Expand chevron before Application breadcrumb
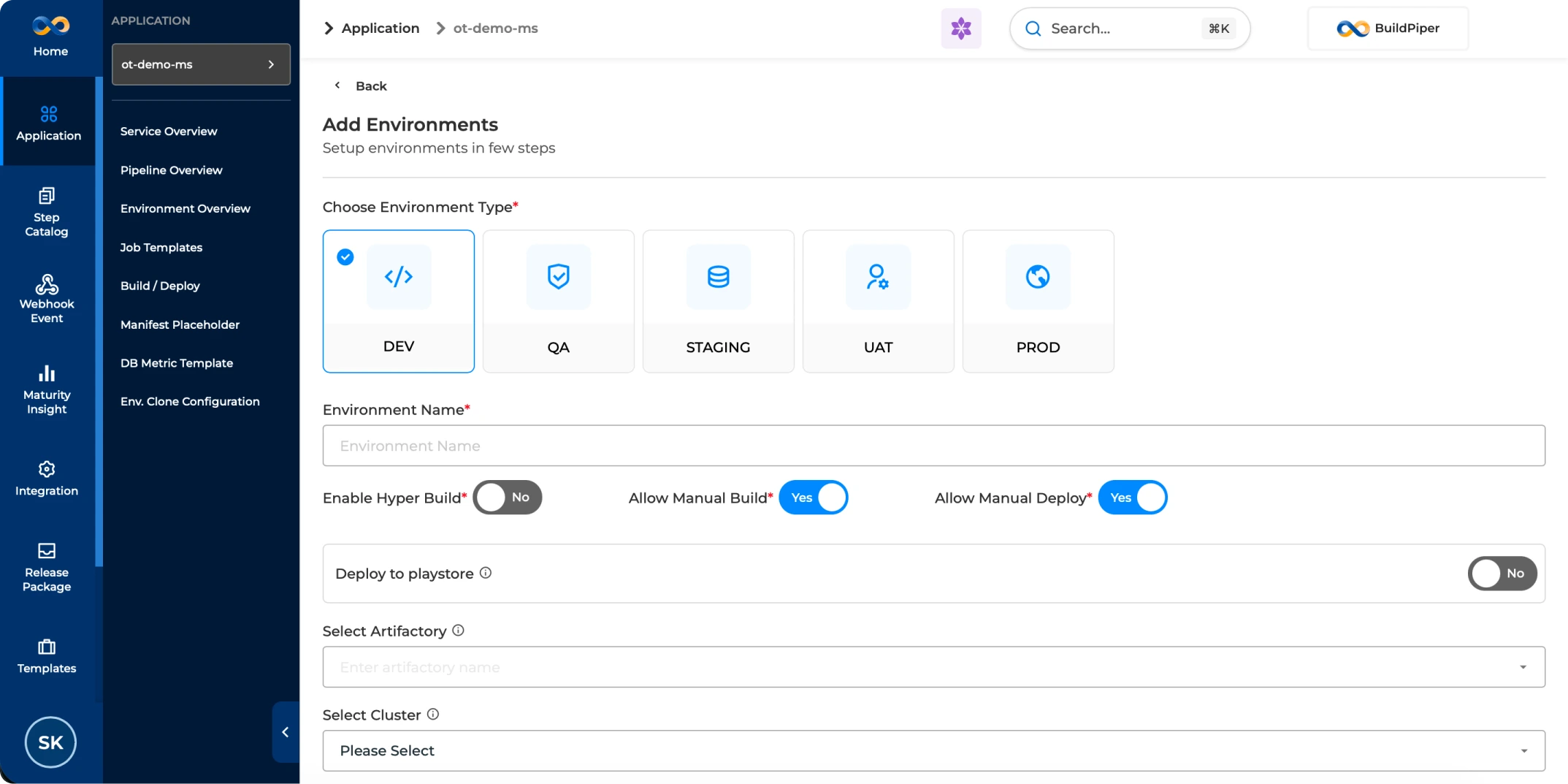Image resolution: width=1568 pixels, height=784 pixels. pyautogui.click(x=329, y=28)
